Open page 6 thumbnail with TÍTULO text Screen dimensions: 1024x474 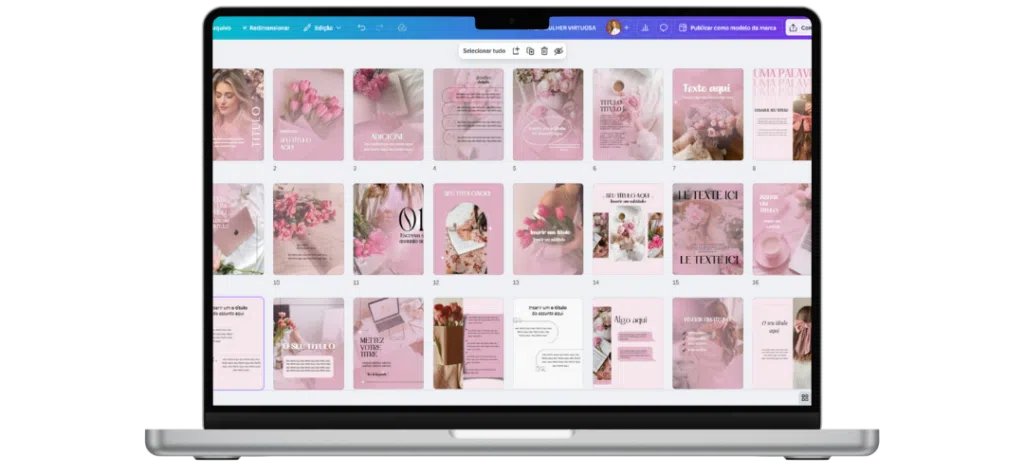click(x=628, y=114)
